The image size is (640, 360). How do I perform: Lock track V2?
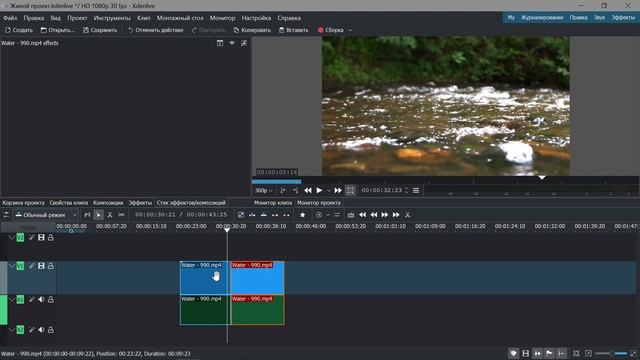(x=51, y=237)
